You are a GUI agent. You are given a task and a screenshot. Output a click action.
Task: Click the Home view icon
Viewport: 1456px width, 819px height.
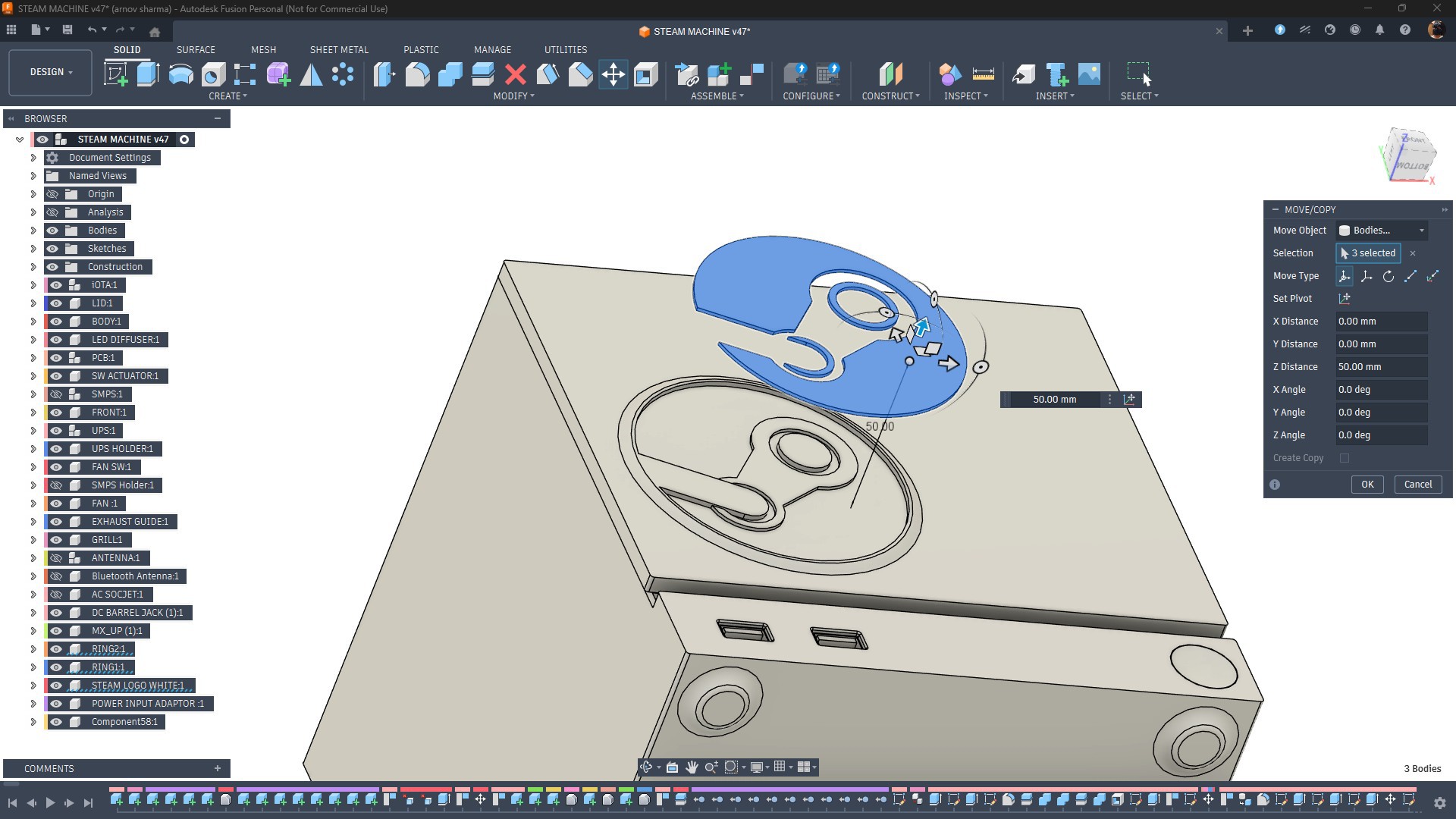click(x=155, y=31)
